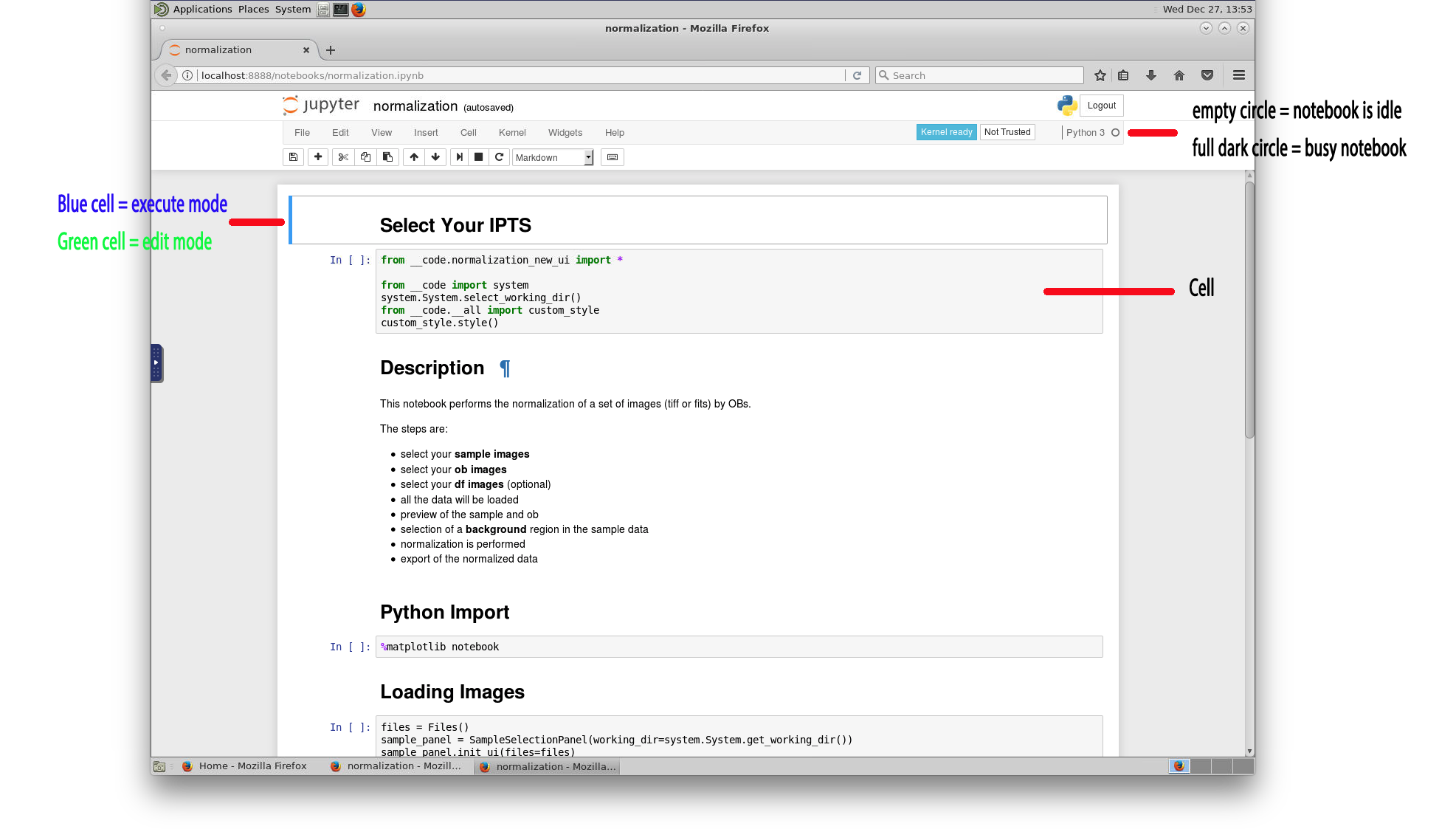Viewport: 1456px width, 829px height.
Task: Copy selected cells icon
Action: [x=365, y=157]
